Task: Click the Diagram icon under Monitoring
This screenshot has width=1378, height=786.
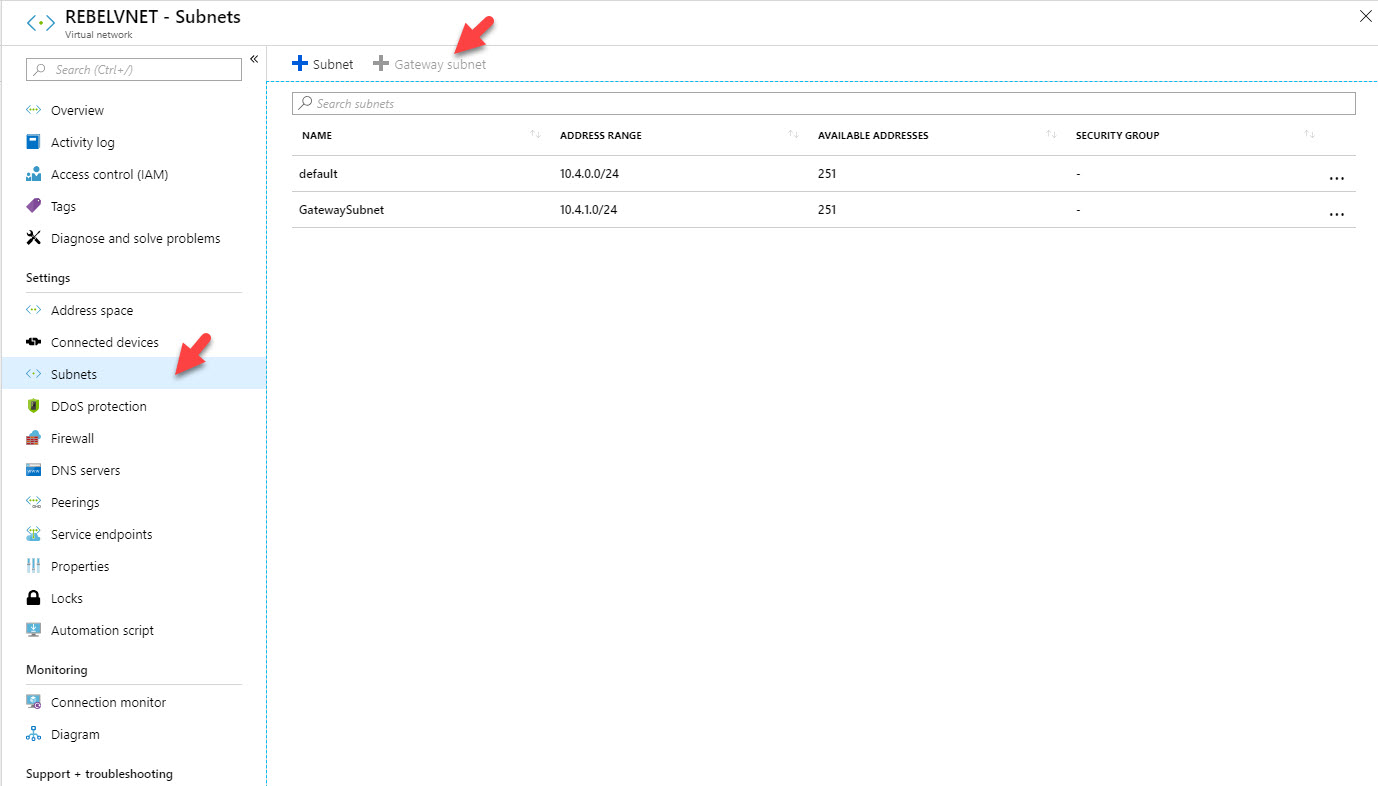Action: (33, 734)
